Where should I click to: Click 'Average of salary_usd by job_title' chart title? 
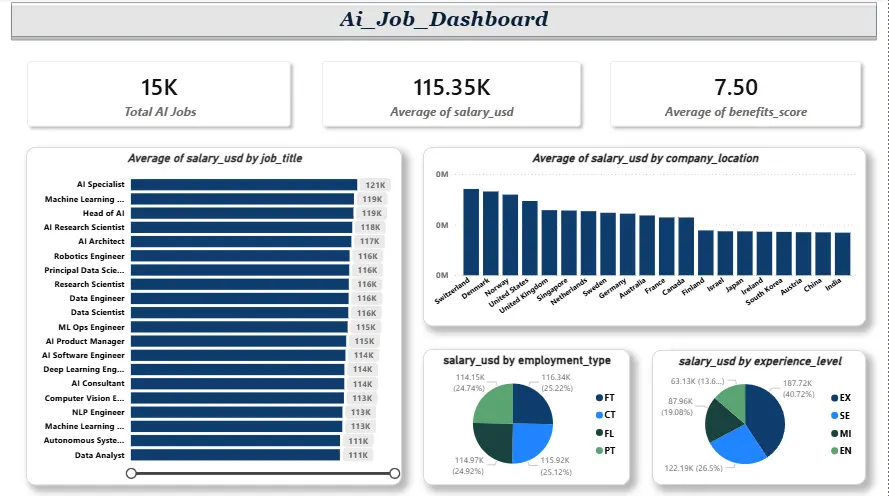(x=215, y=158)
